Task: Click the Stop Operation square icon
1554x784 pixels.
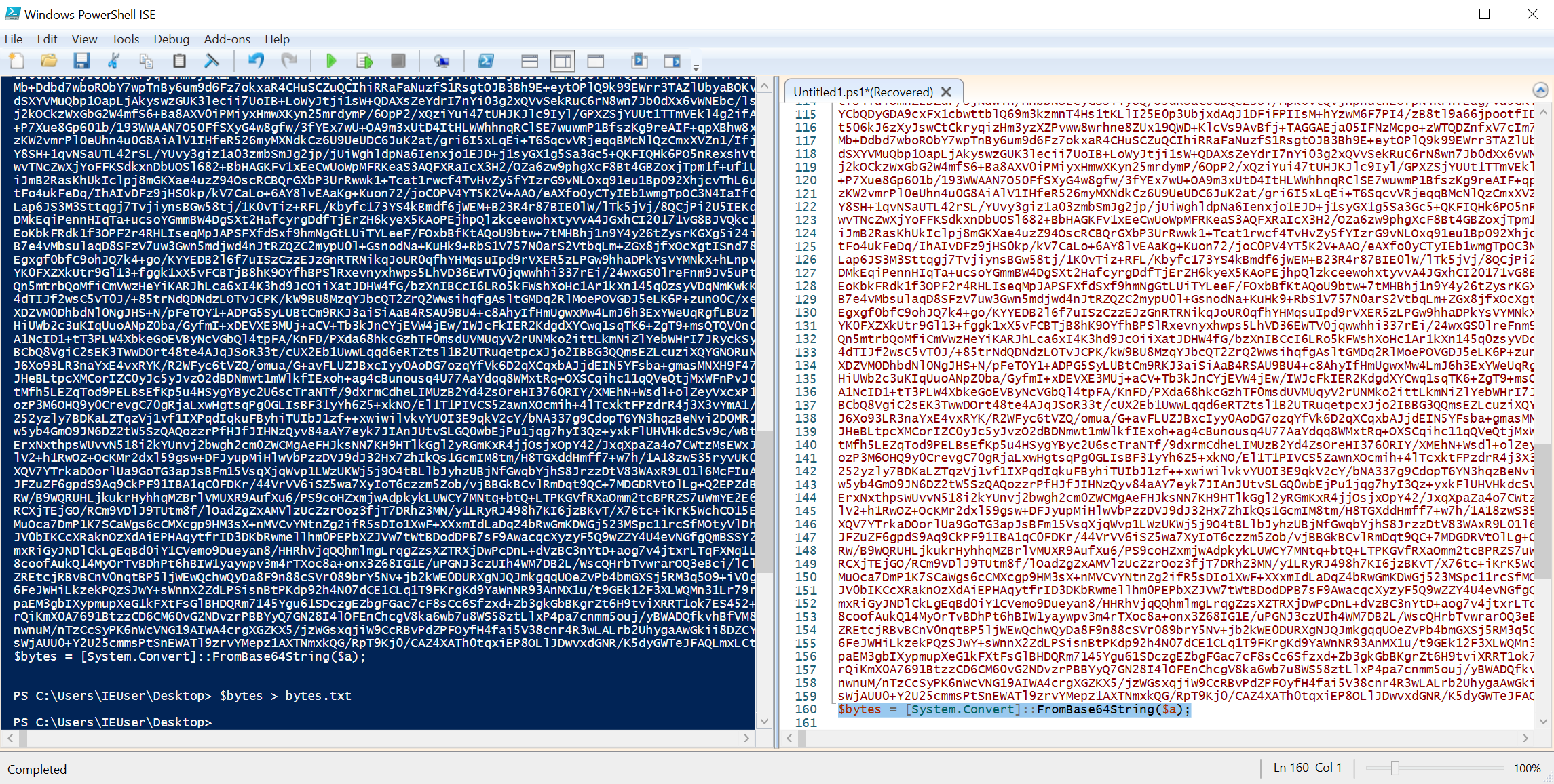Action: (x=398, y=61)
